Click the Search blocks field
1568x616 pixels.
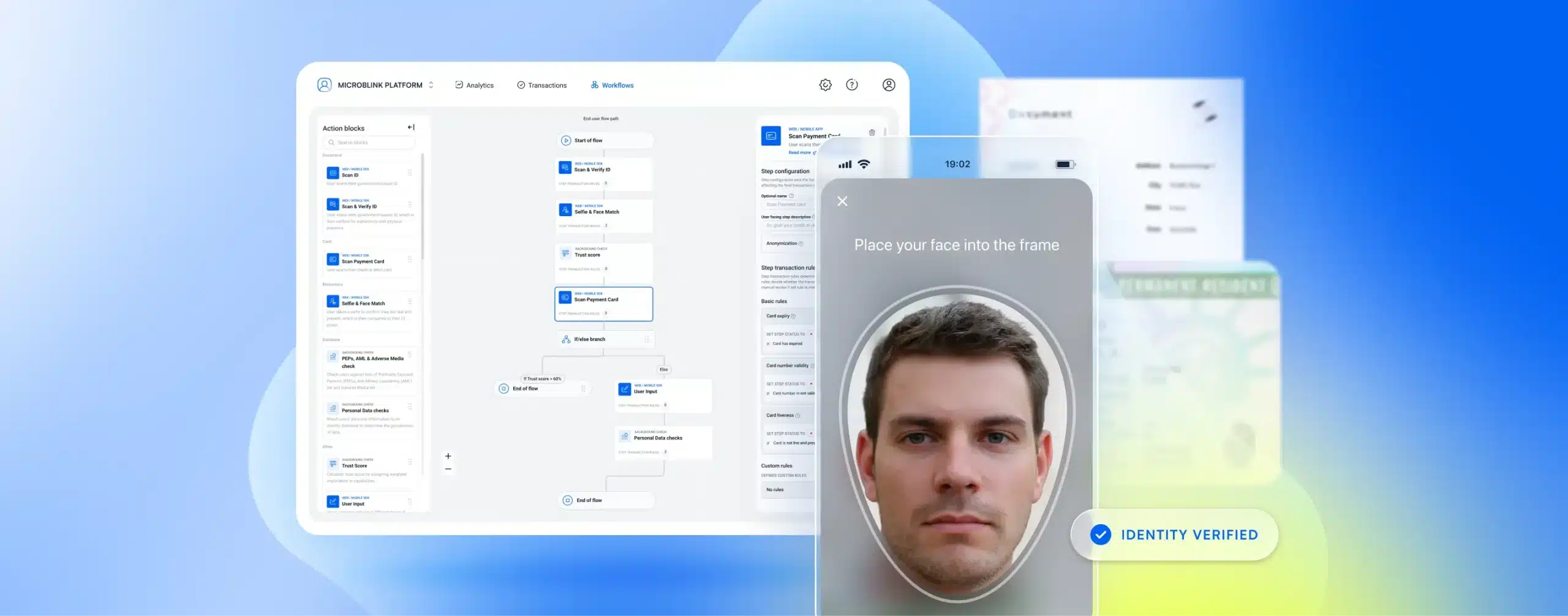(x=369, y=143)
